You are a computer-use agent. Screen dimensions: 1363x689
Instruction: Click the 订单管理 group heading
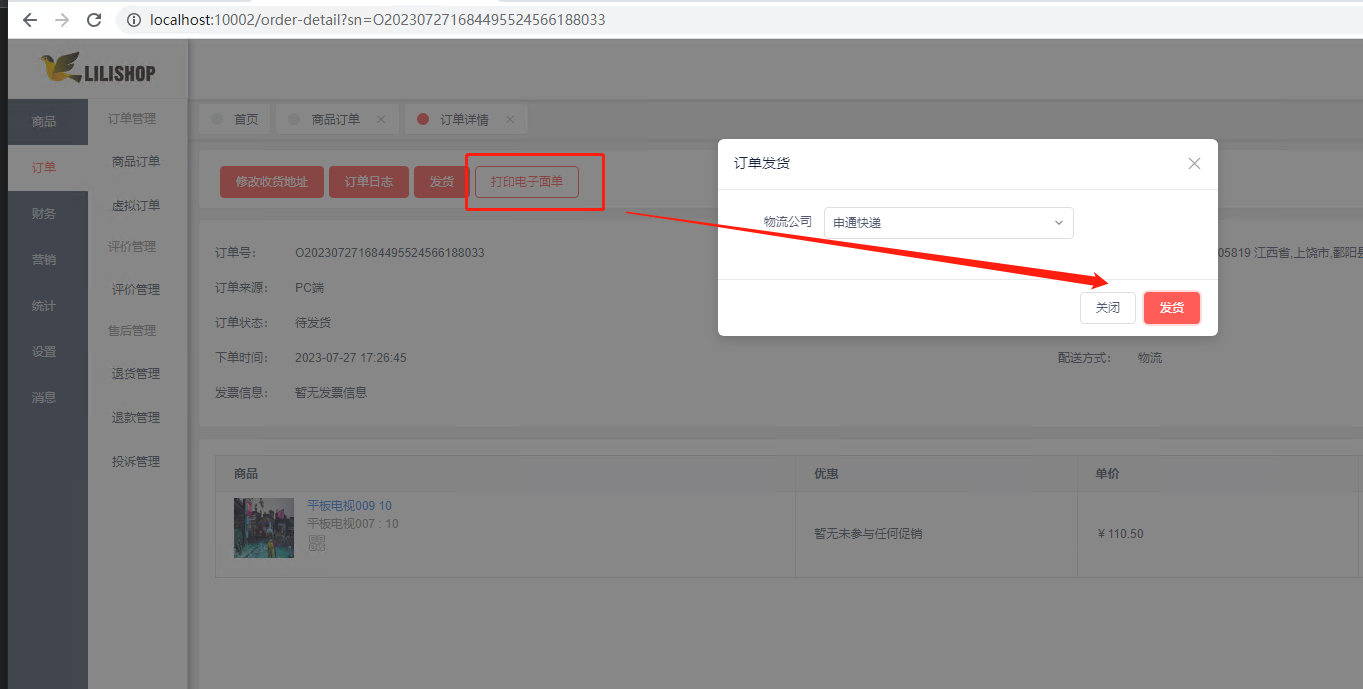[x=132, y=119]
